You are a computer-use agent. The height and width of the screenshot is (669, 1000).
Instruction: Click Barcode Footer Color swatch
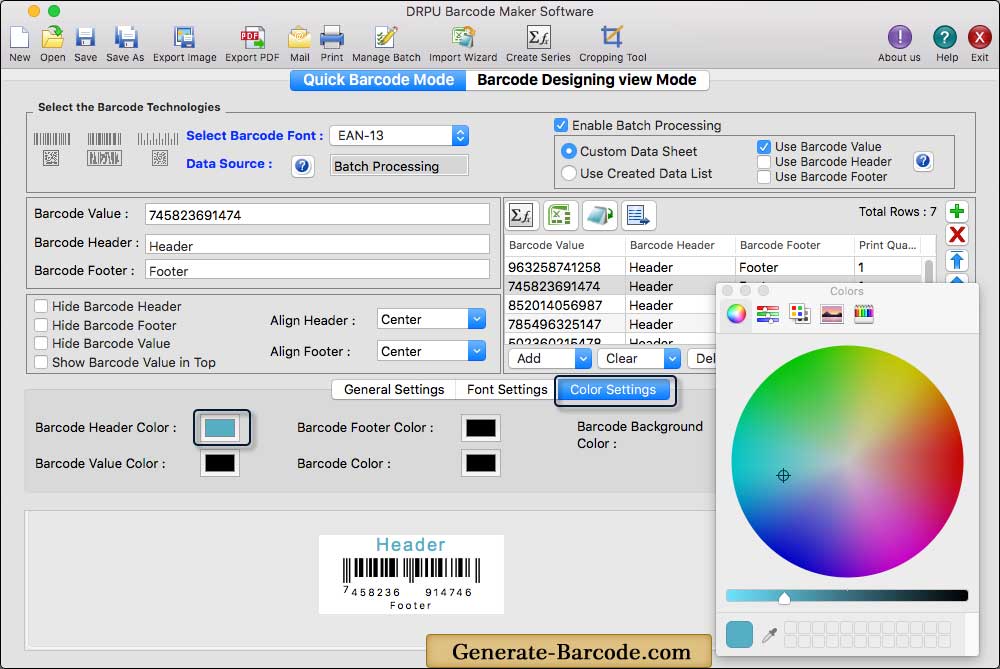click(x=480, y=428)
